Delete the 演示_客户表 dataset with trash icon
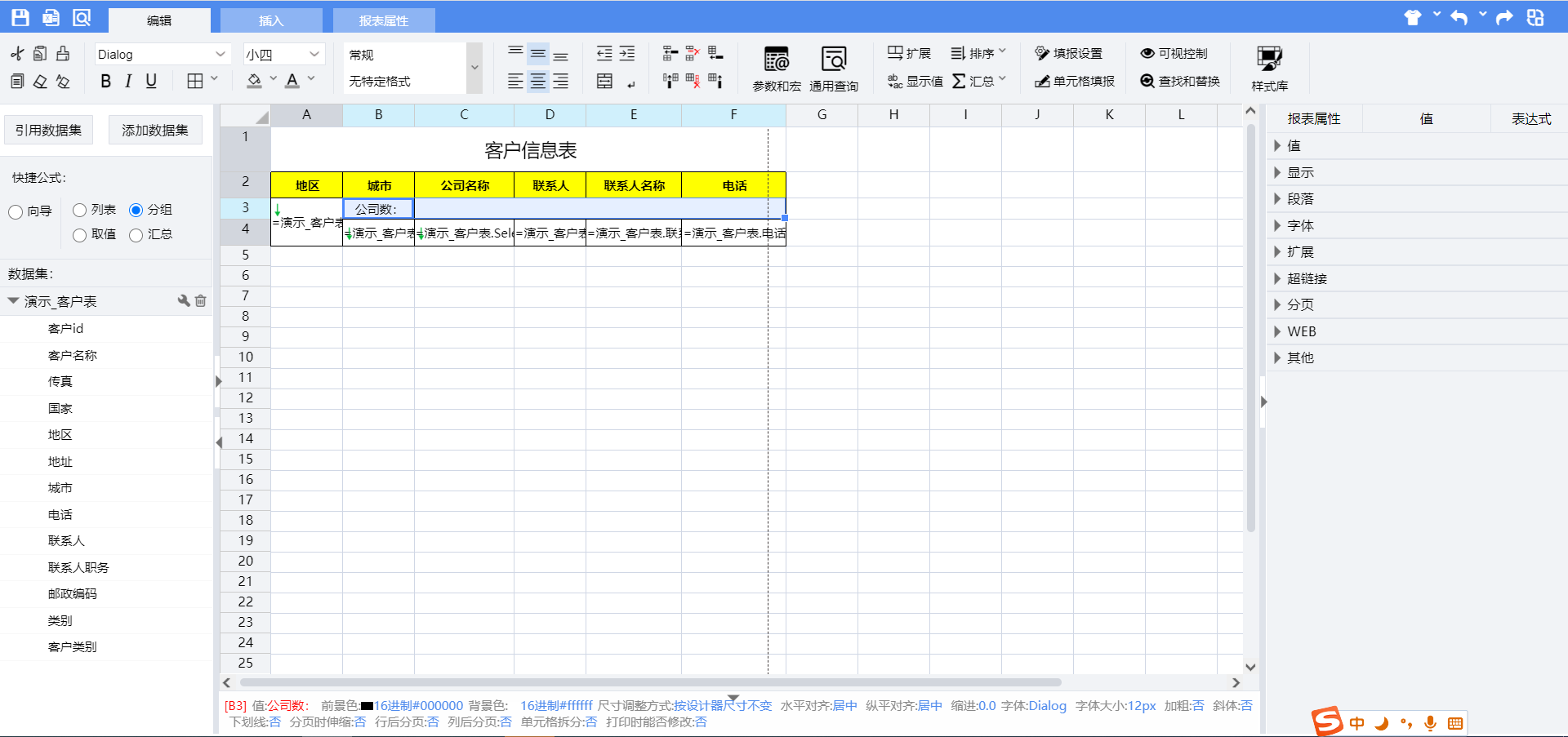Viewport: 1568px width, 737px height. pyautogui.click(x=201, y=301)
